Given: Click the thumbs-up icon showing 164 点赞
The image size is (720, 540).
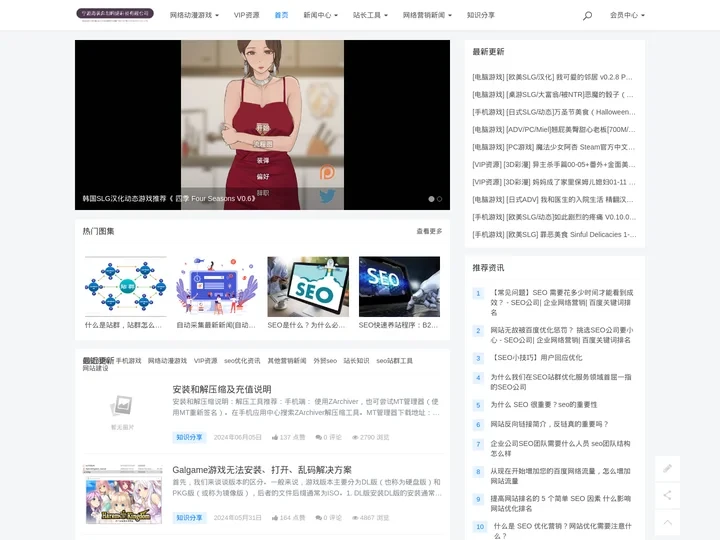Looking at the screenshot, I should coord(275,518).
